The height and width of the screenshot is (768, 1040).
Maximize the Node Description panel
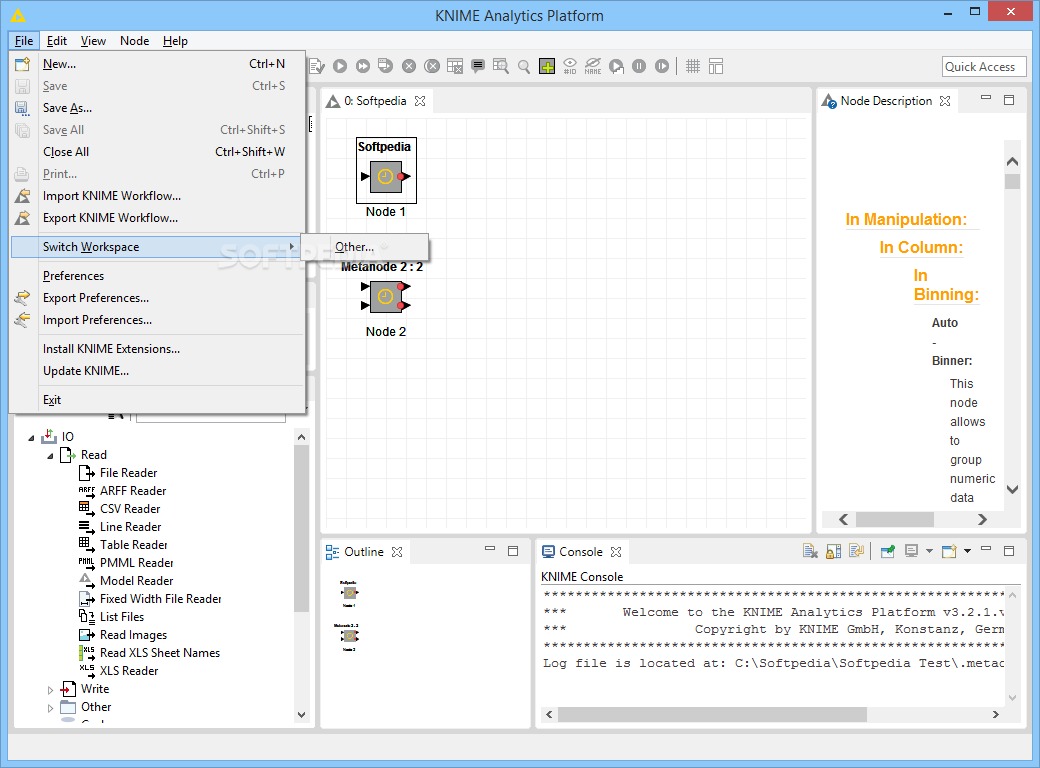(x=1009, y=100)
